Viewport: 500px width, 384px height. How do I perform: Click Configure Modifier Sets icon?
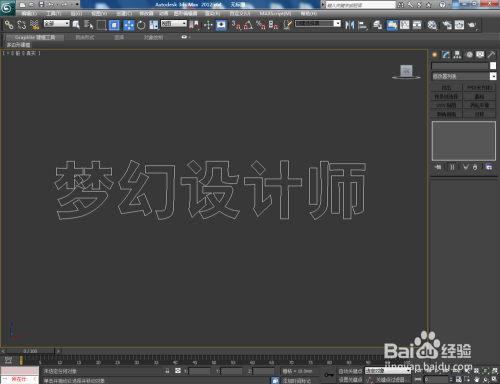(x=489, y=167)
